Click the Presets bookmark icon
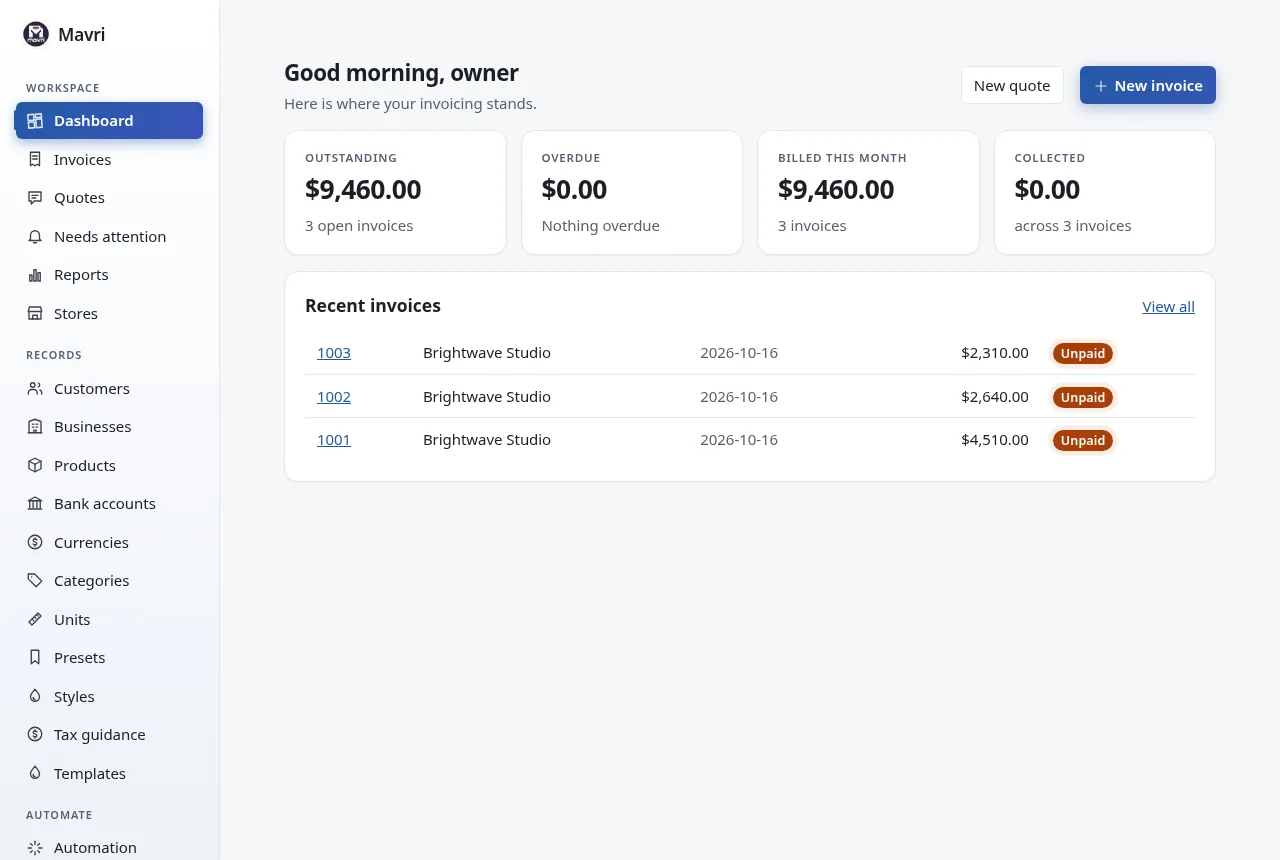 (x=35, y=658)
